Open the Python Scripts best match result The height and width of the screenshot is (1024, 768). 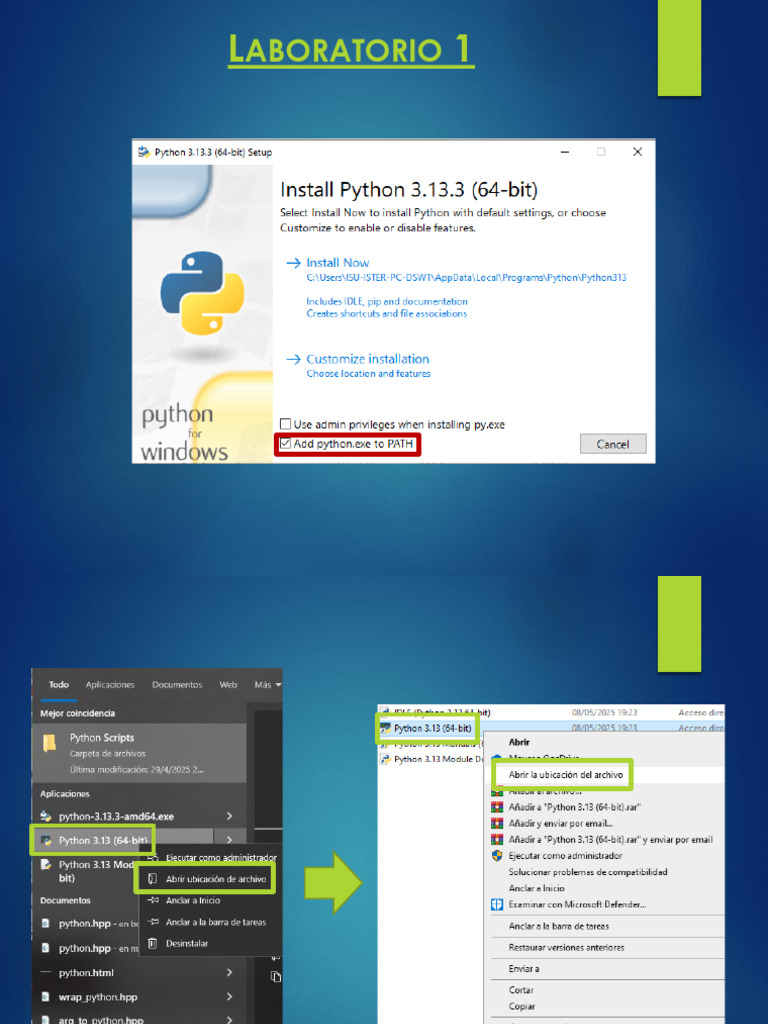[x=138, y=752]
